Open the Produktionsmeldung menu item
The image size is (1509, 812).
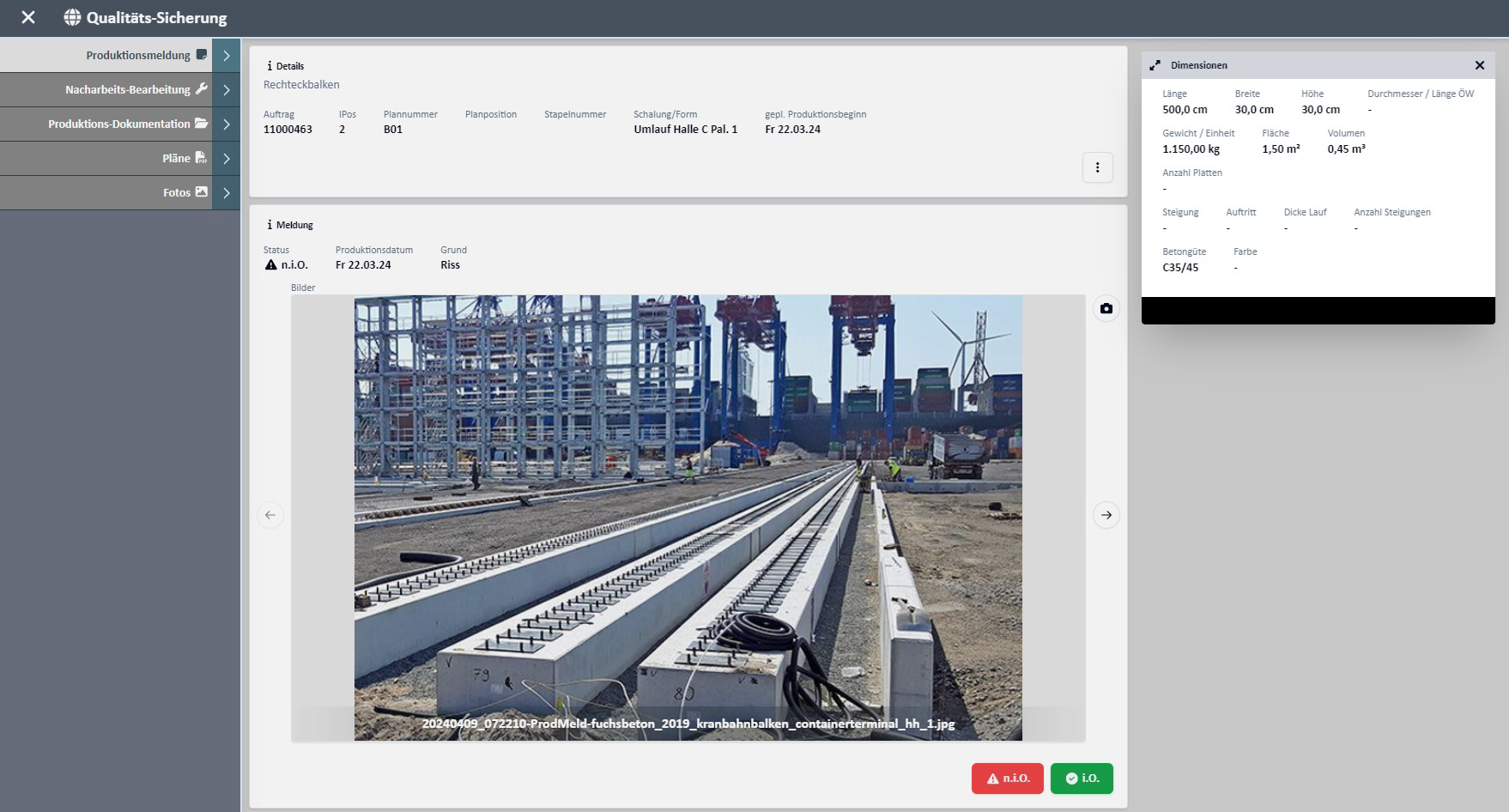click(106, 55)
